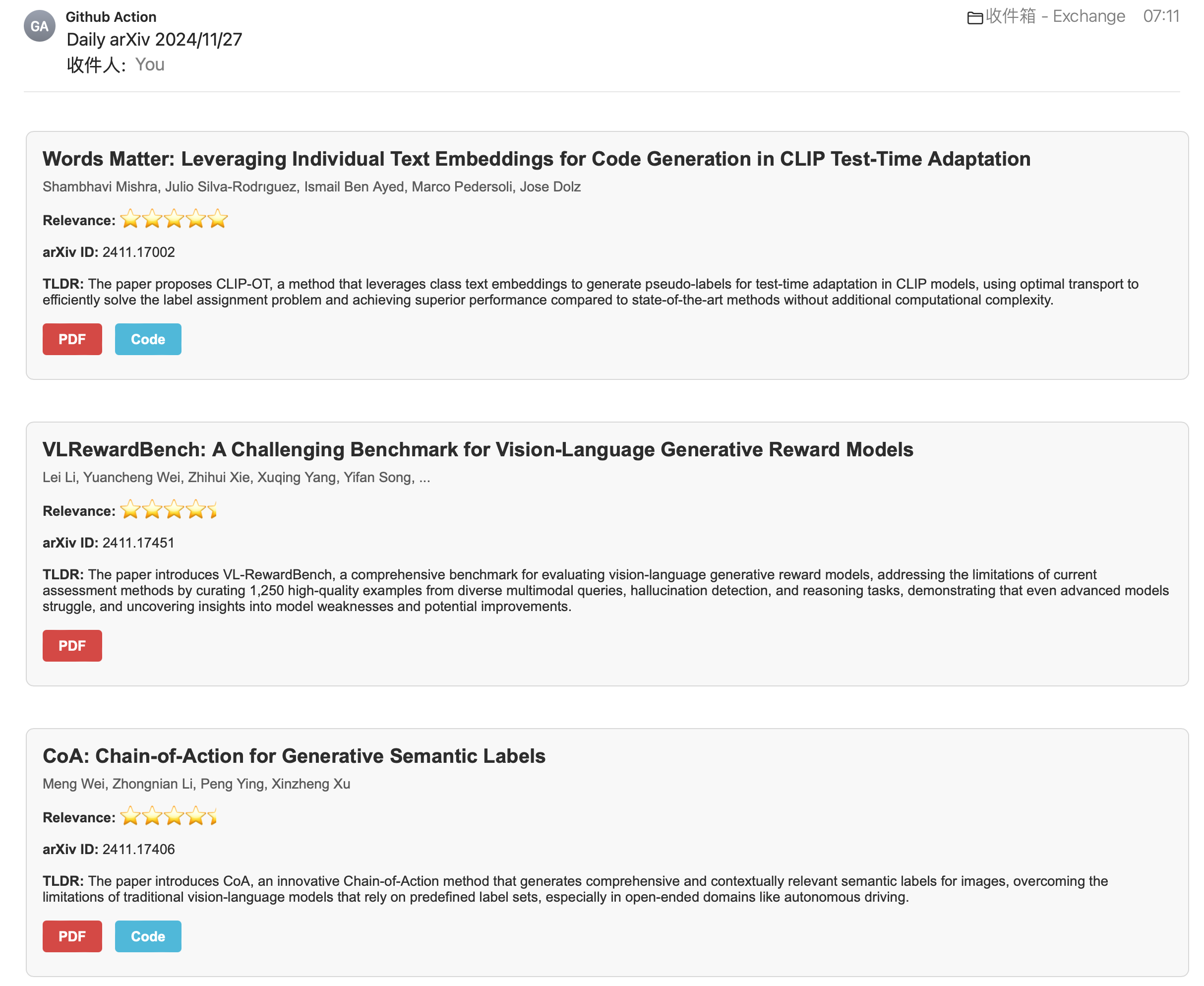Open the PDF of the VLRewardBench paper
Screen dimensions: 1204x986
coord(72,646)
